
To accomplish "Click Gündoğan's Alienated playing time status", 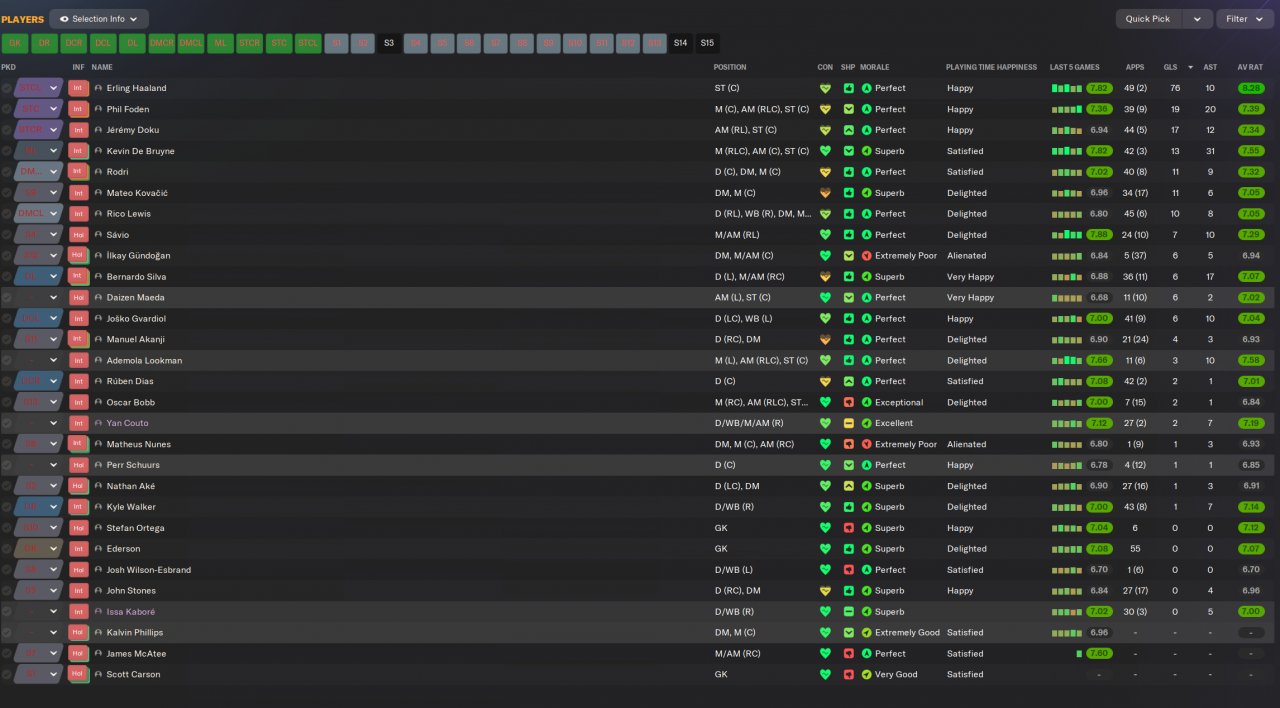I will (966, 256).
